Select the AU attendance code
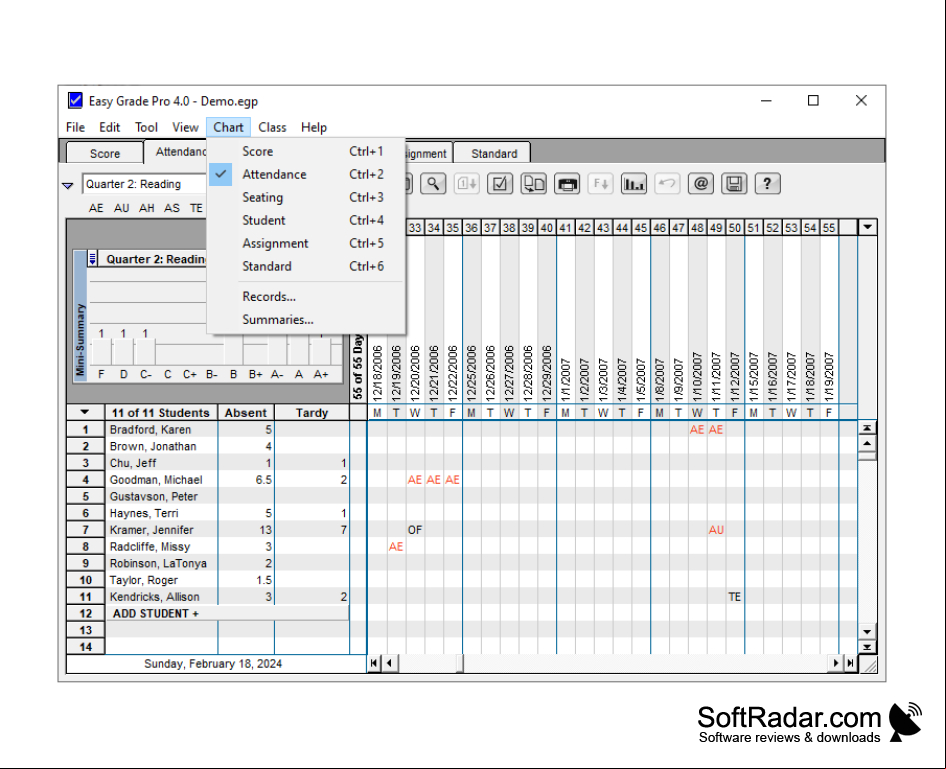946x769 pixels. point(121,208)
